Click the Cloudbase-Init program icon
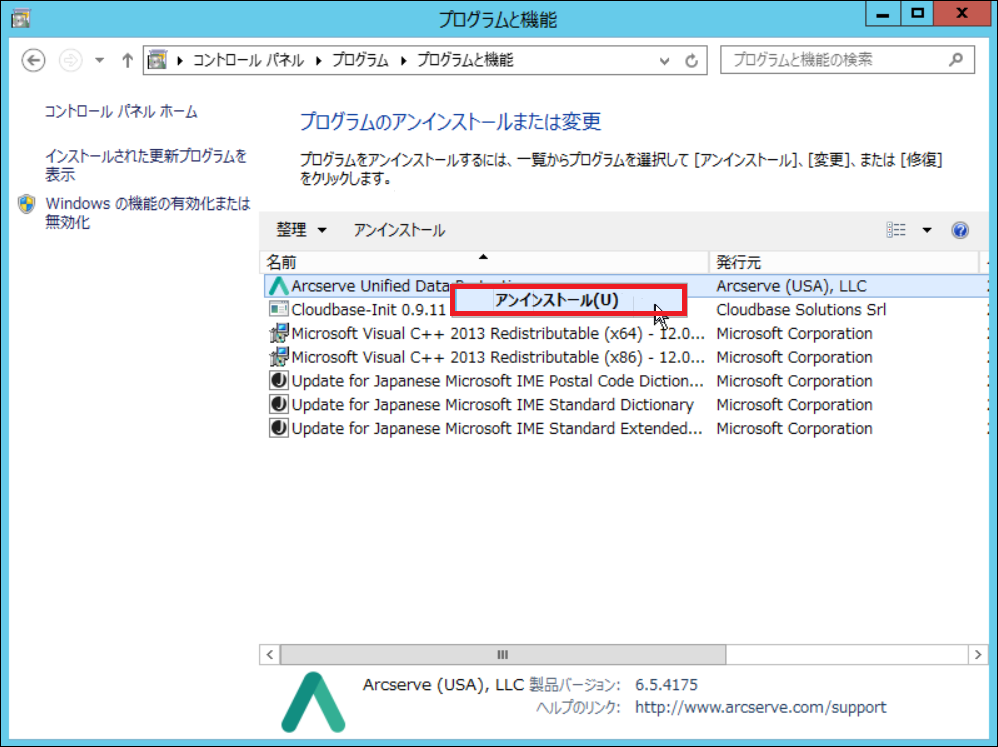 pyautogui.click(x=278, y=310)
